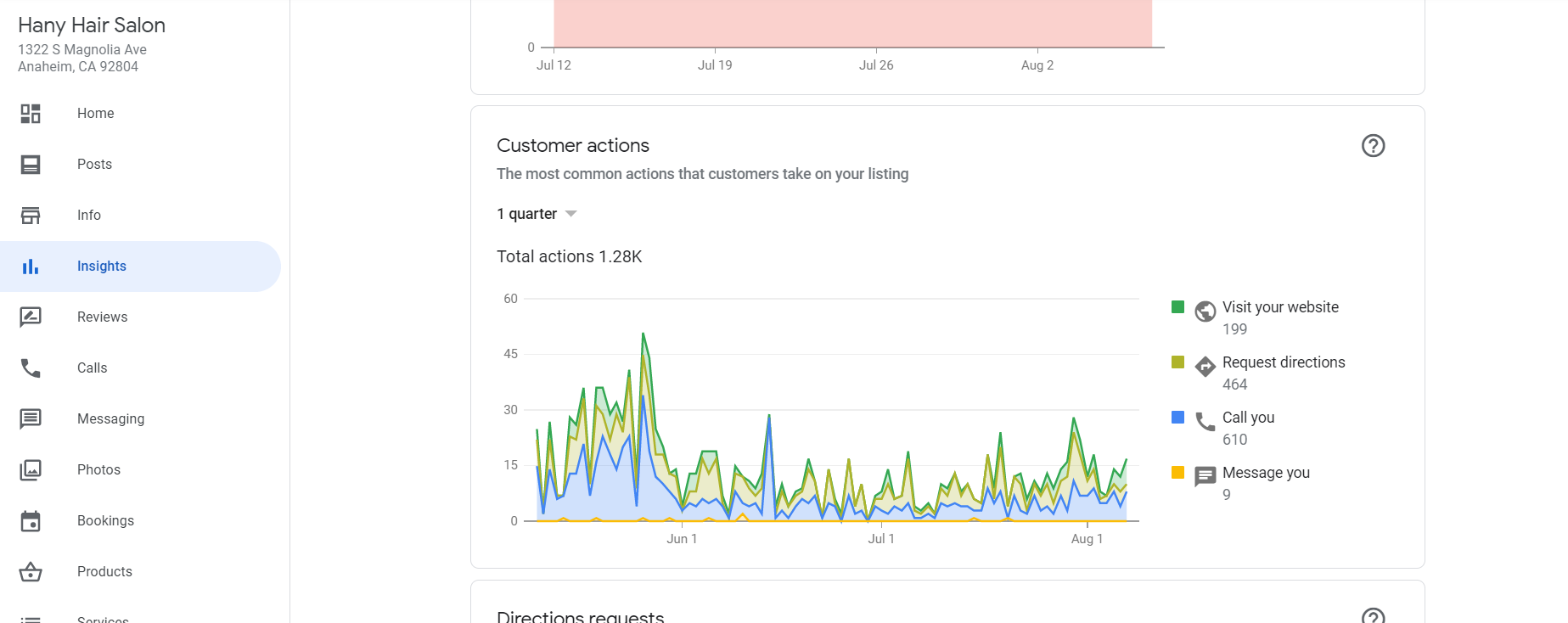This screenshot has width=1568, height=623.
Task: Click the Calls phone icon in sidebar
Action: pos(31,368)
